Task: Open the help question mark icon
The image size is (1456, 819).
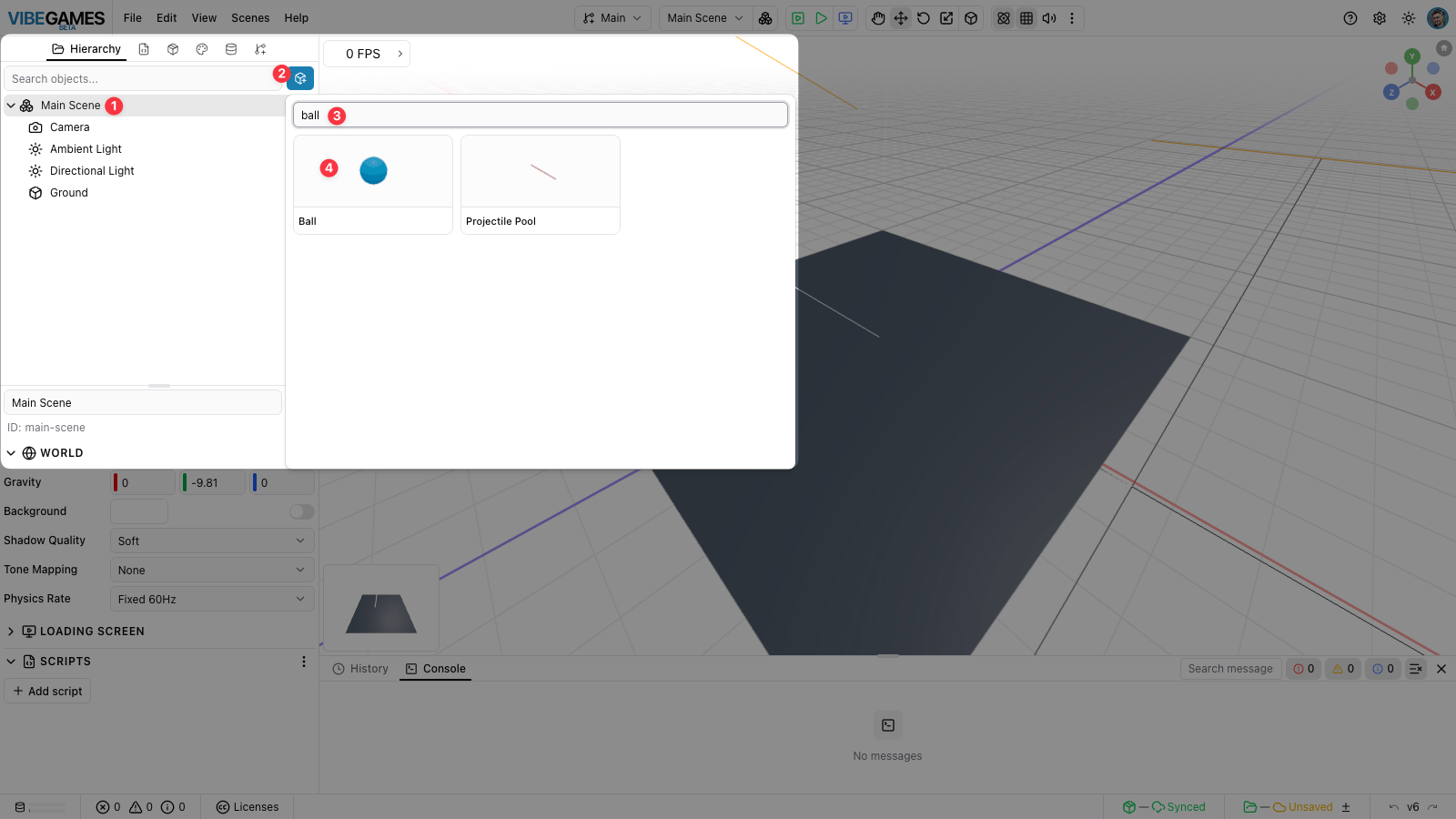Action: tap(1350, 18)
